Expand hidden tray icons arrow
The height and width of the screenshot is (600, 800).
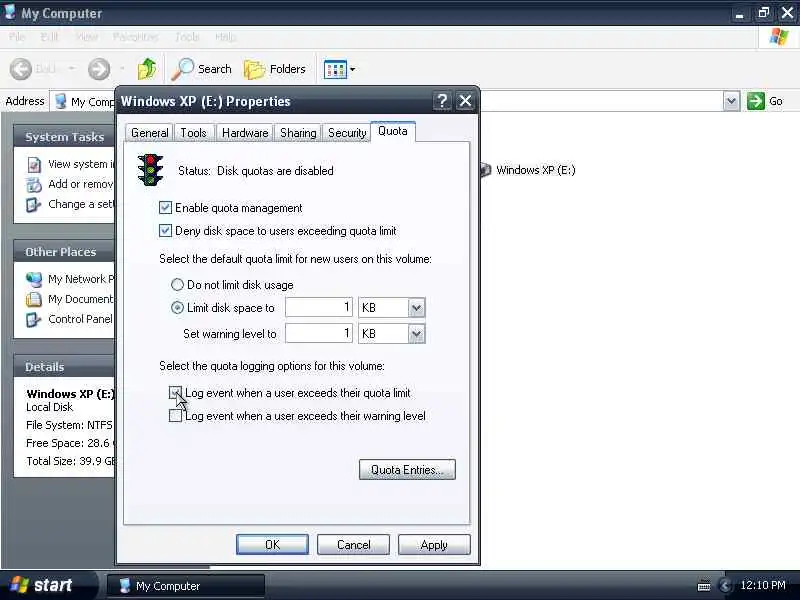point(724,585)
